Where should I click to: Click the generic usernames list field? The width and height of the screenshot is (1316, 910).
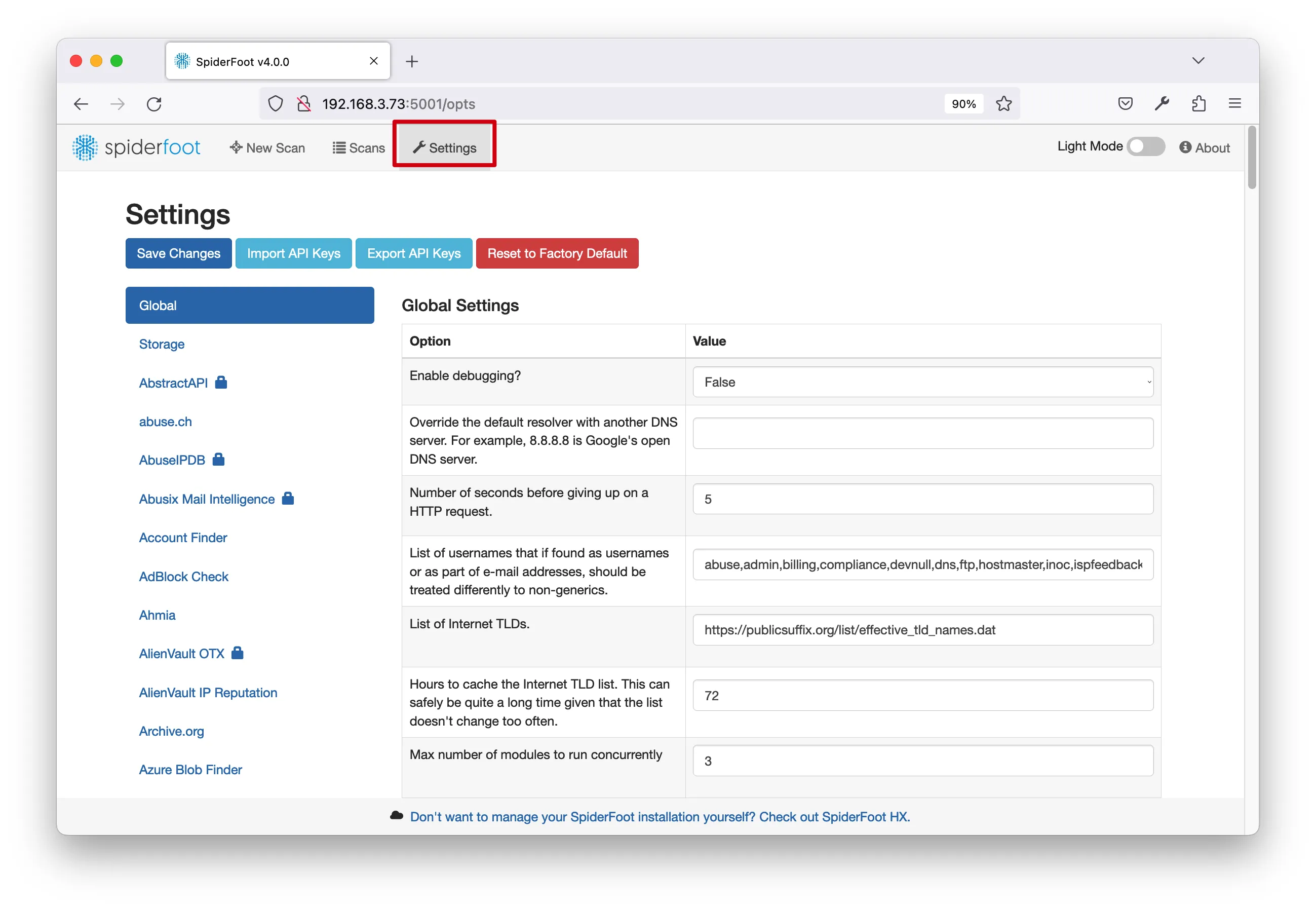tap(923, 564)
